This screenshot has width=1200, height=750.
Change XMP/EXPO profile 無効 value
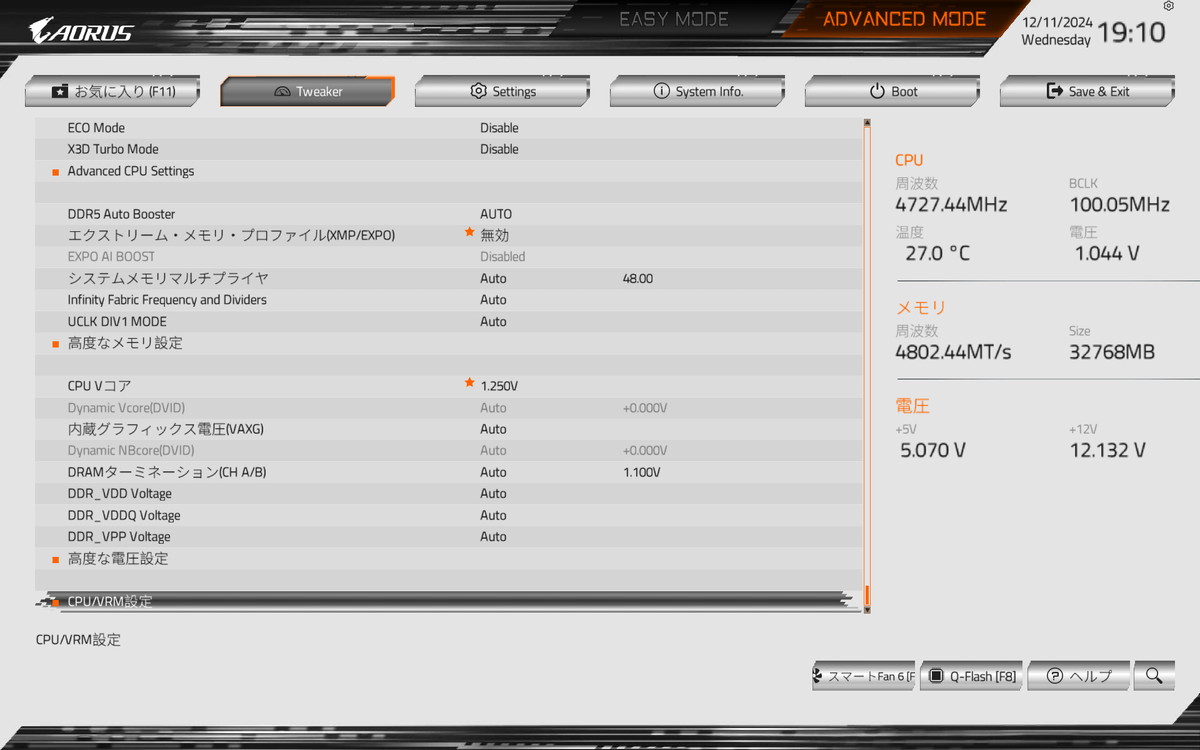495,235
